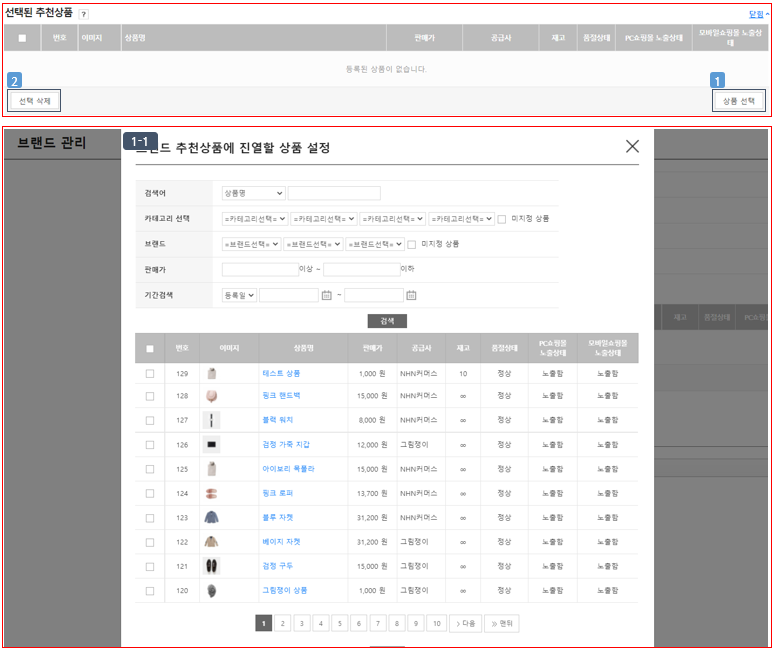This screenshot has width=775, height=654.
Task: Click the 블랙 워치 thumbnail
Action: point(212,420)
